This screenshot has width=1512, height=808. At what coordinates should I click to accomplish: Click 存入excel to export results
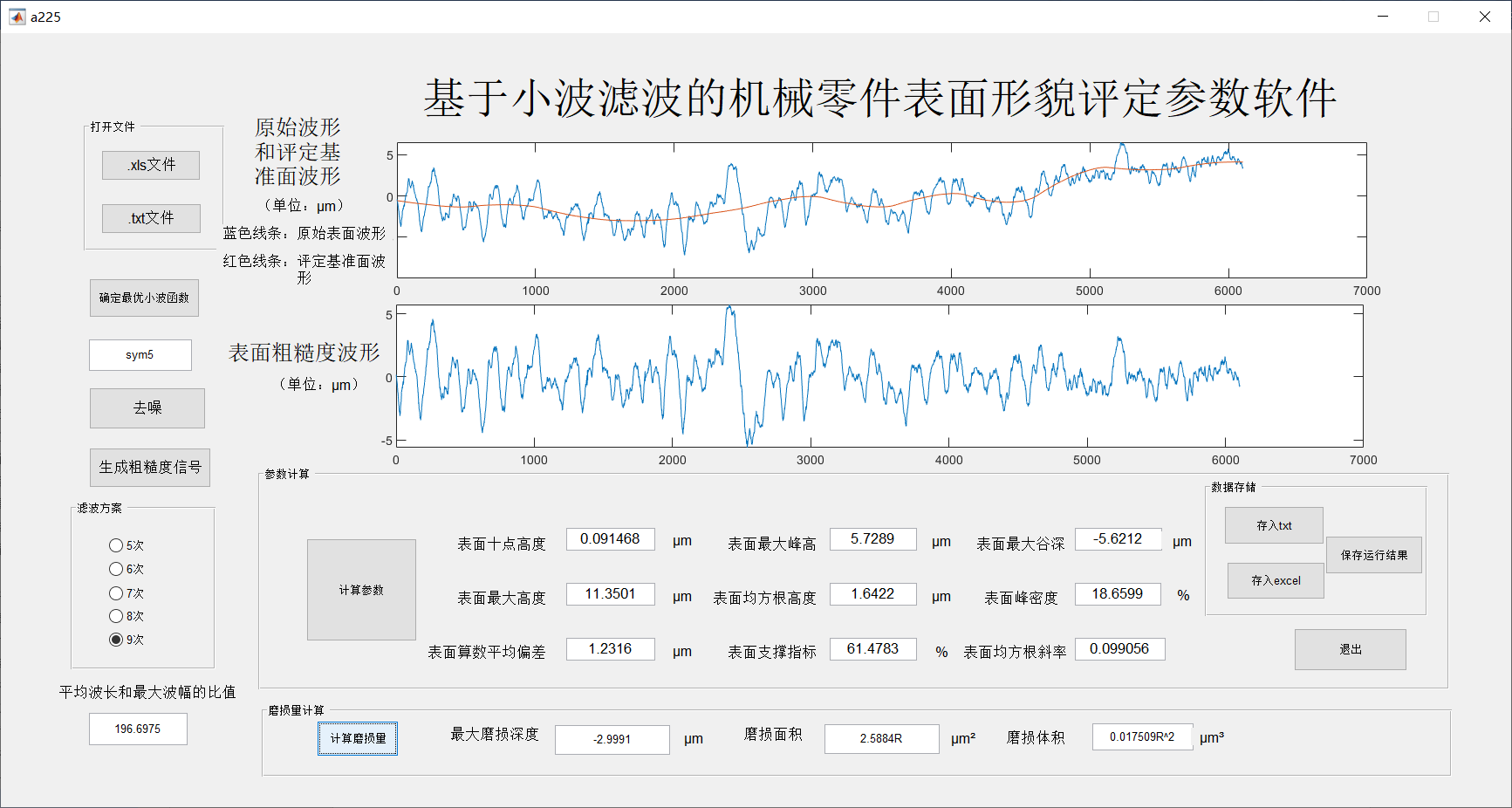1275,580
